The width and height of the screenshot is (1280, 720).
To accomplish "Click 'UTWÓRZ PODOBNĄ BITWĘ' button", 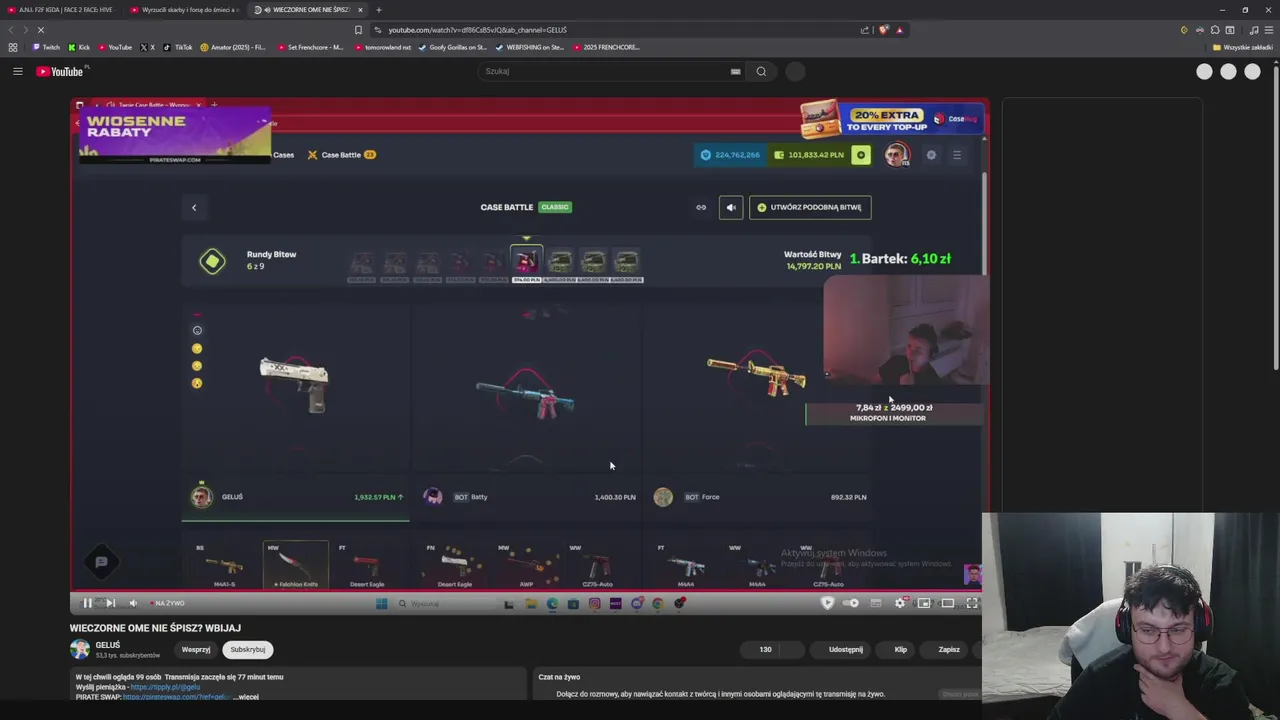I will tap(810, 207).
